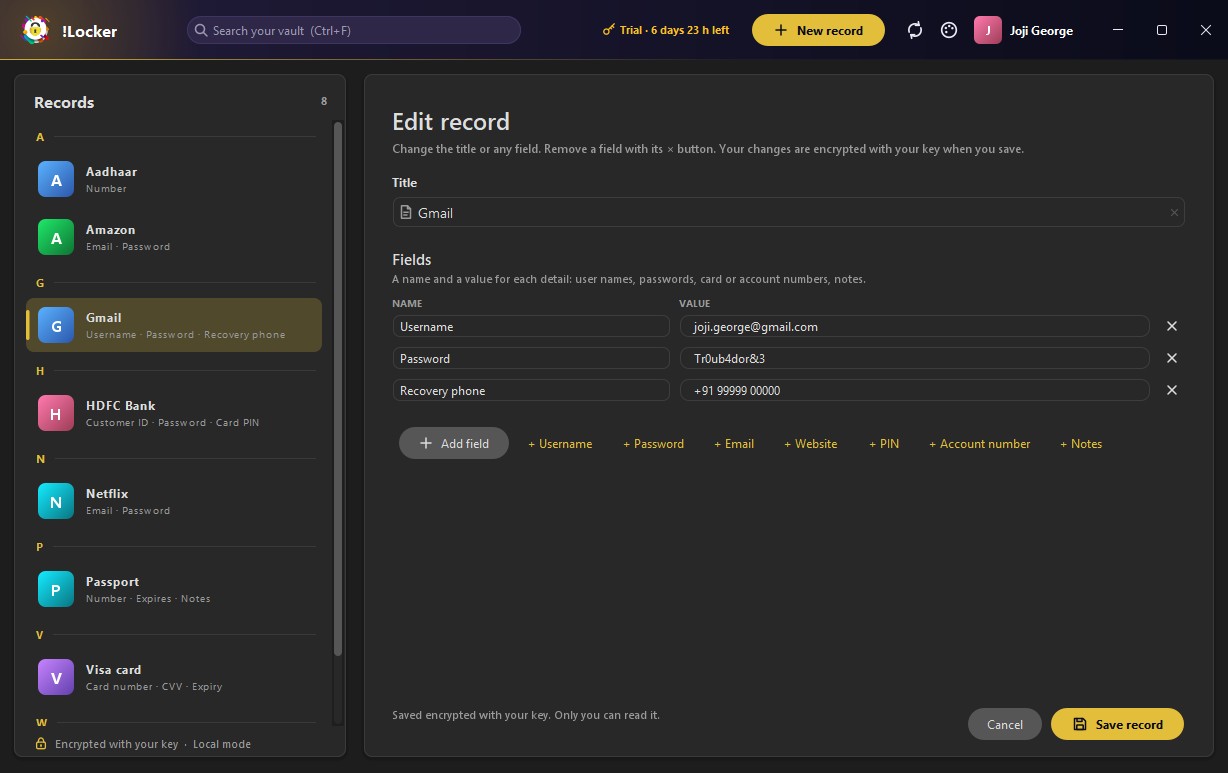Click the joji.george@gmail.com value field
Screen dimensions: 1228x773
tap(914, 326)
